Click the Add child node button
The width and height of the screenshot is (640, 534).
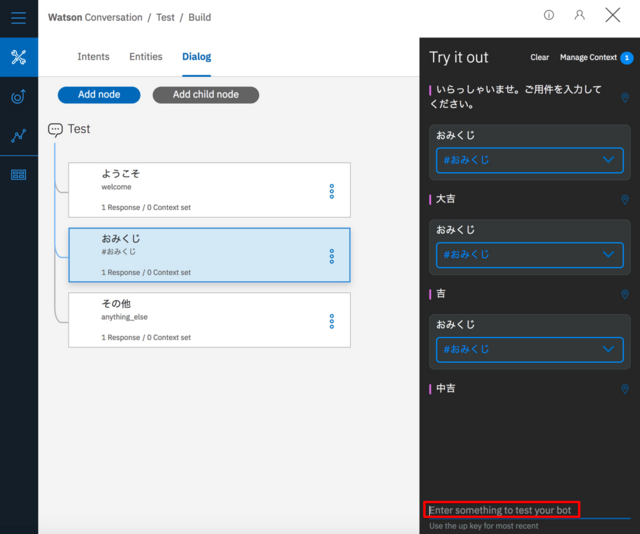point(206,95)
